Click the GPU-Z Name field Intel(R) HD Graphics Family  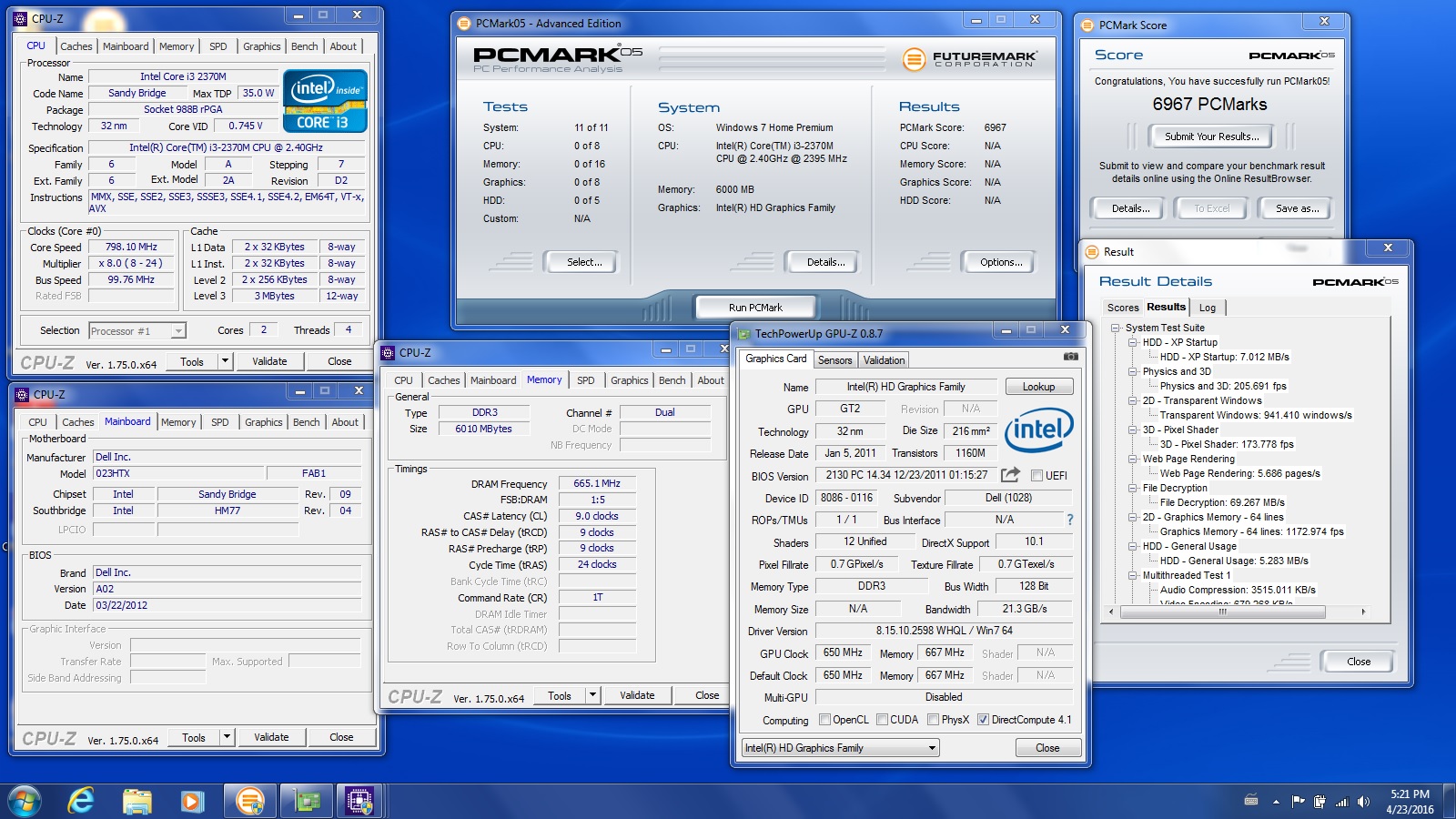point(905,387)
